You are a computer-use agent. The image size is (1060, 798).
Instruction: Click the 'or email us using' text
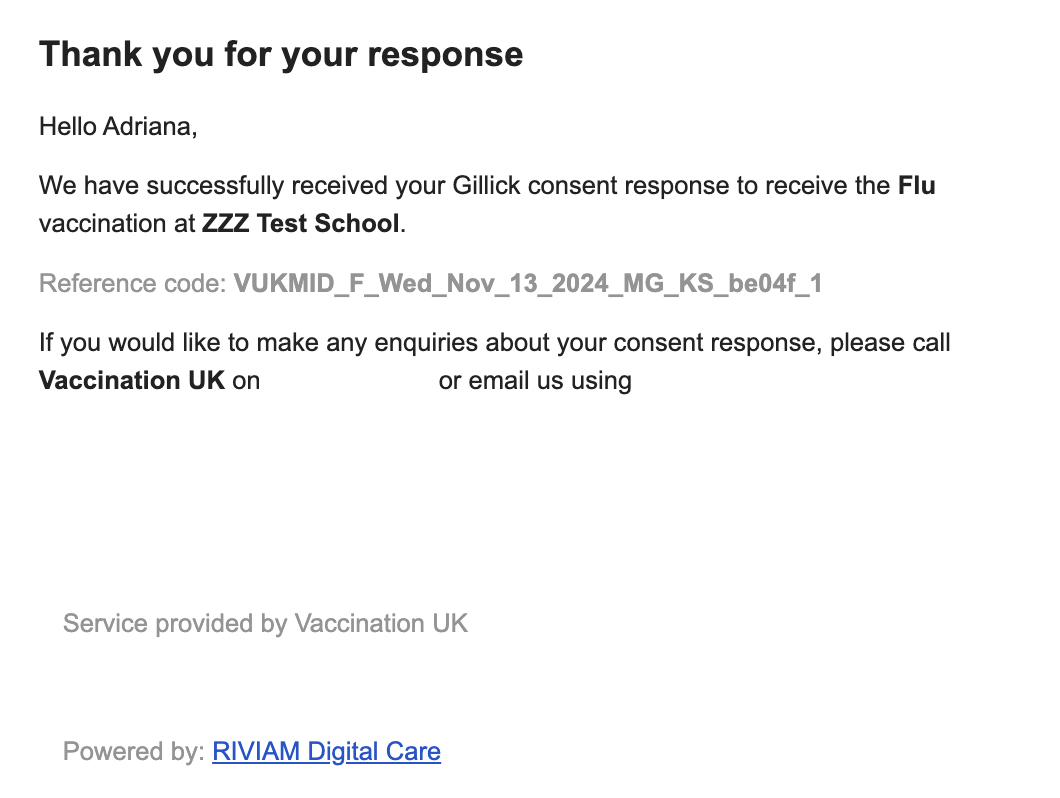[x=535, y=380]
